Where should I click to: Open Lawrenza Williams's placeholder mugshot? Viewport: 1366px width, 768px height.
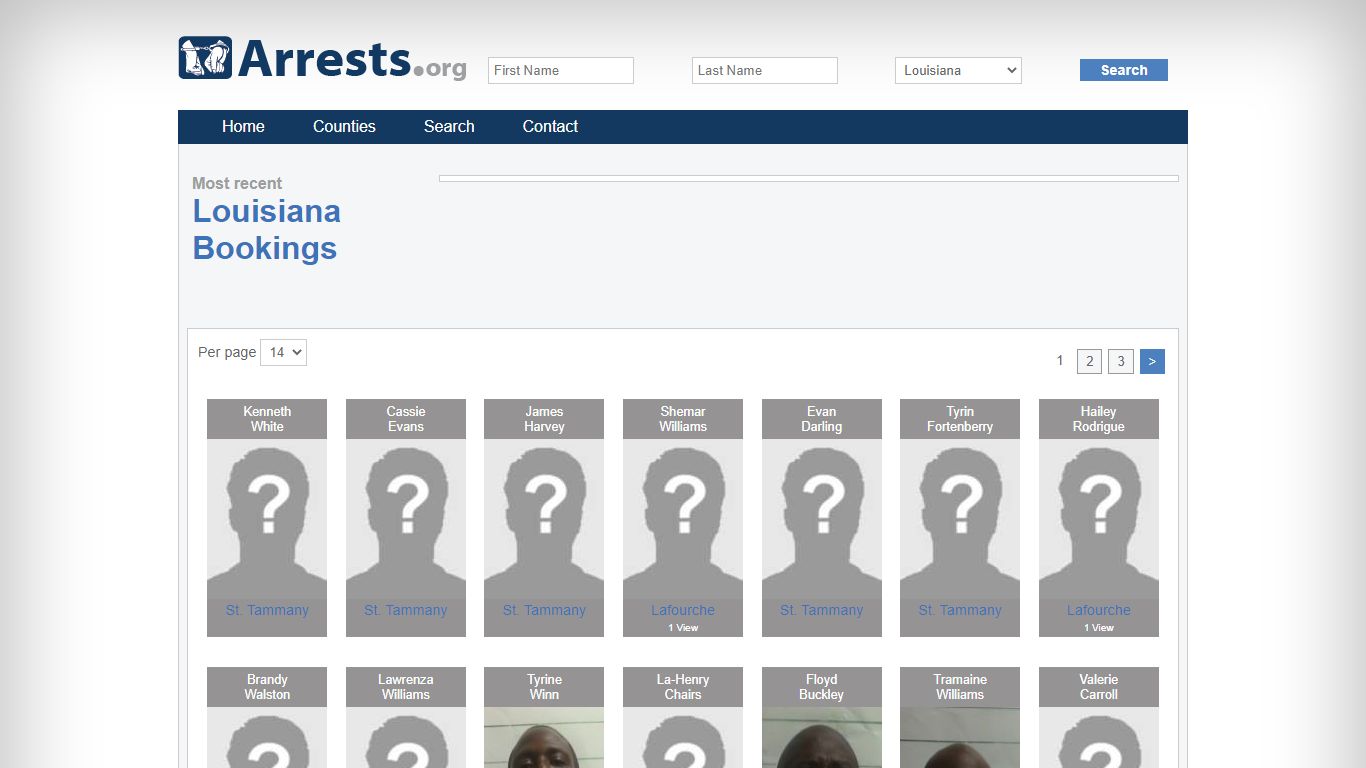[x=406, y=738]
